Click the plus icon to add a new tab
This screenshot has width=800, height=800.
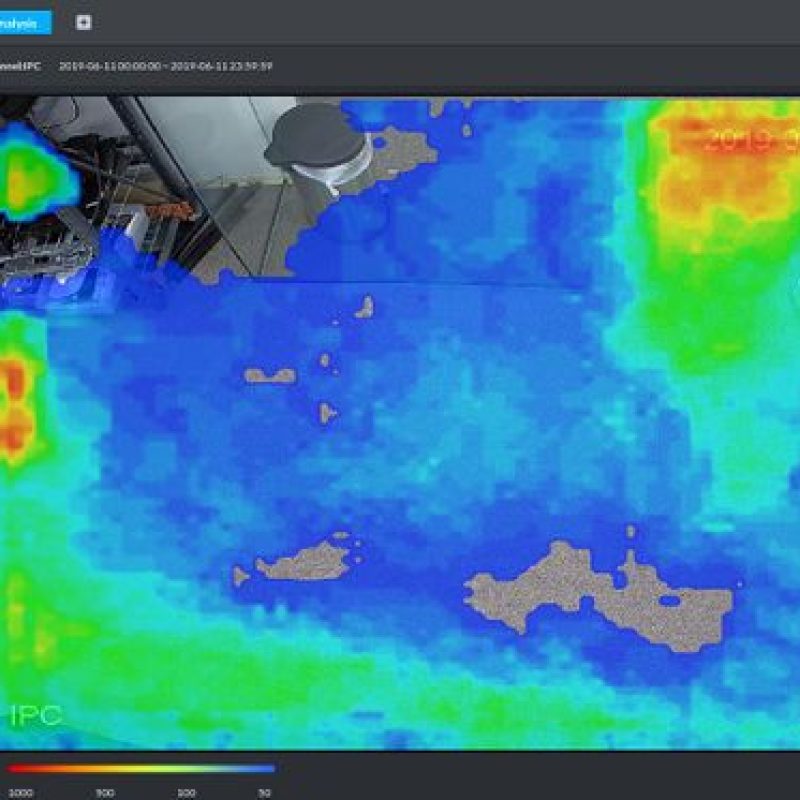84,22
